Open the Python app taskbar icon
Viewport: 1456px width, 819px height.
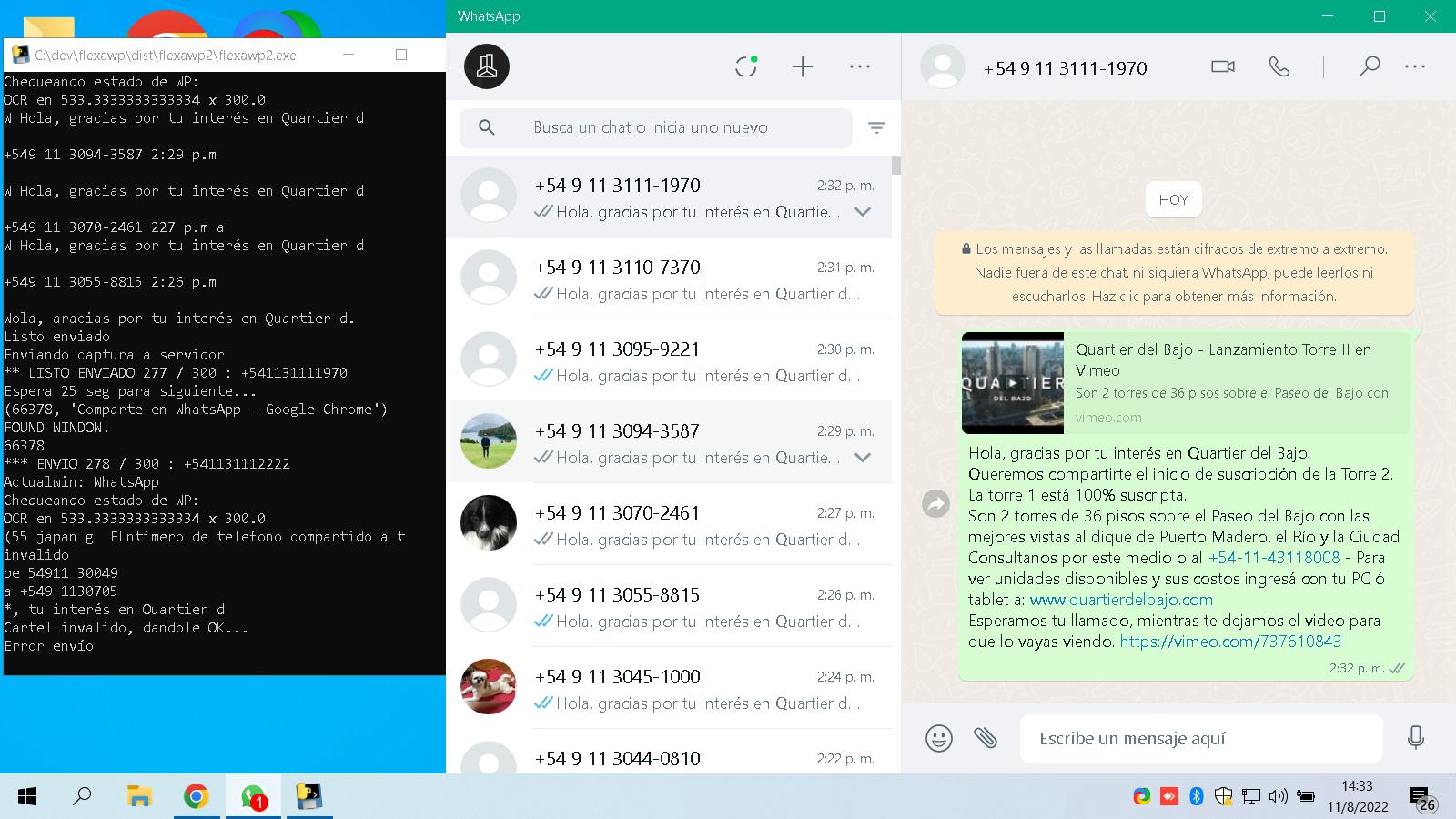coord(310,797)
